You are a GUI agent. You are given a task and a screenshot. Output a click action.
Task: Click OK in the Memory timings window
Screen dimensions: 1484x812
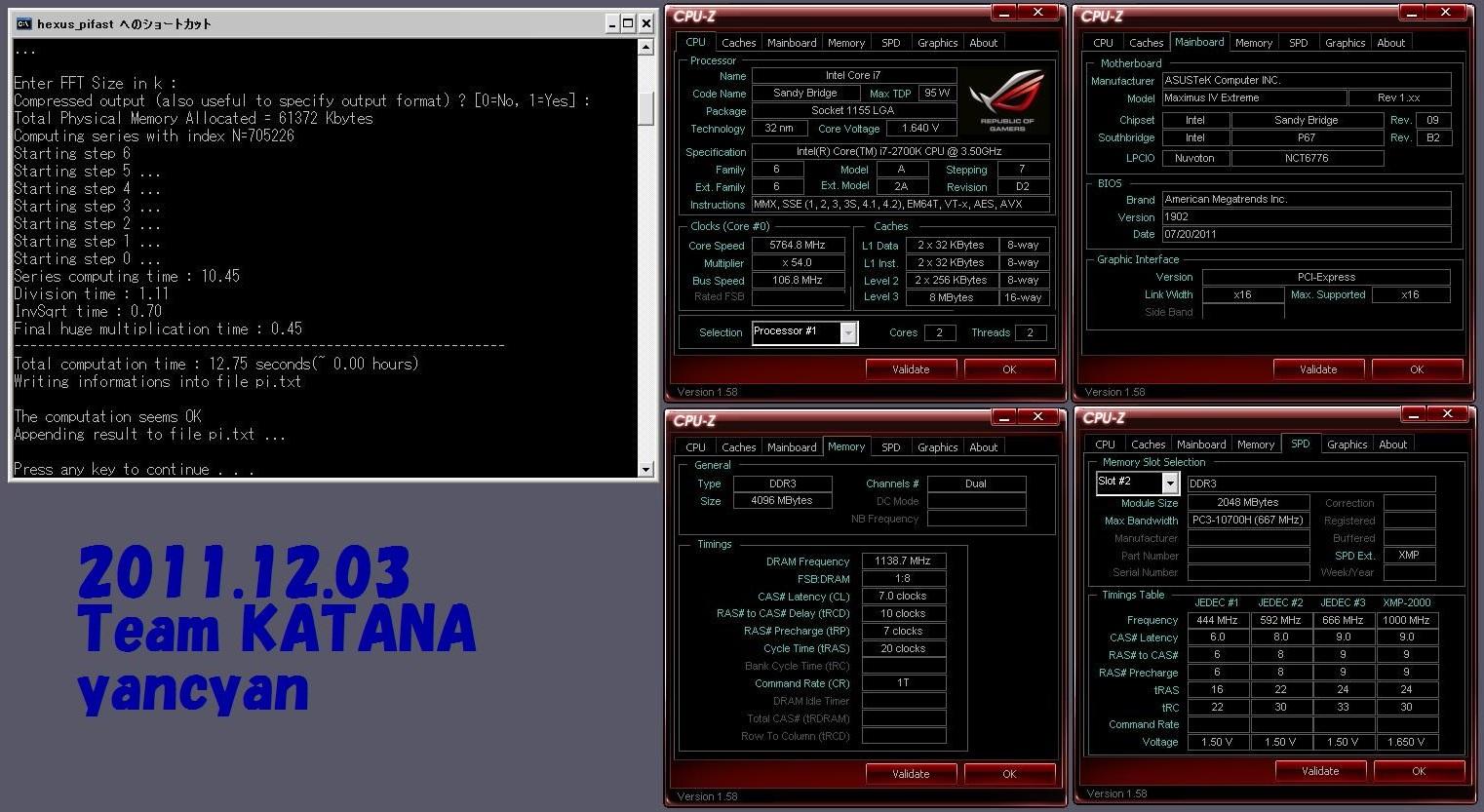tap(1009, 774)
